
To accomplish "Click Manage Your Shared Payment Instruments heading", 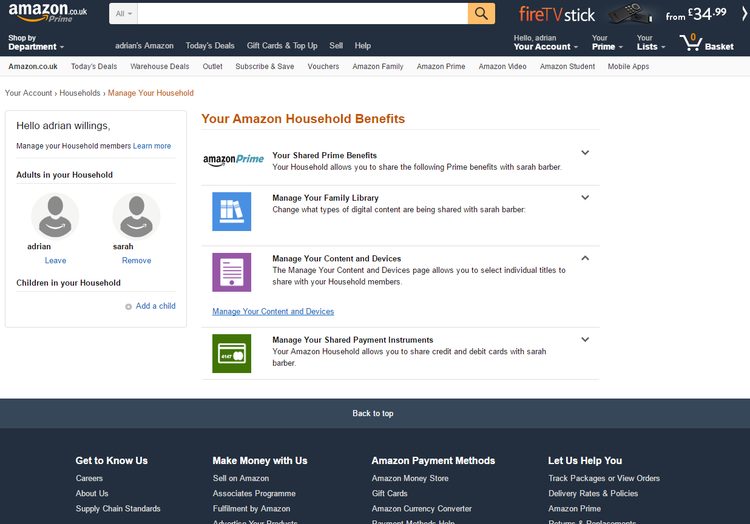I will (x=353, y=340).
